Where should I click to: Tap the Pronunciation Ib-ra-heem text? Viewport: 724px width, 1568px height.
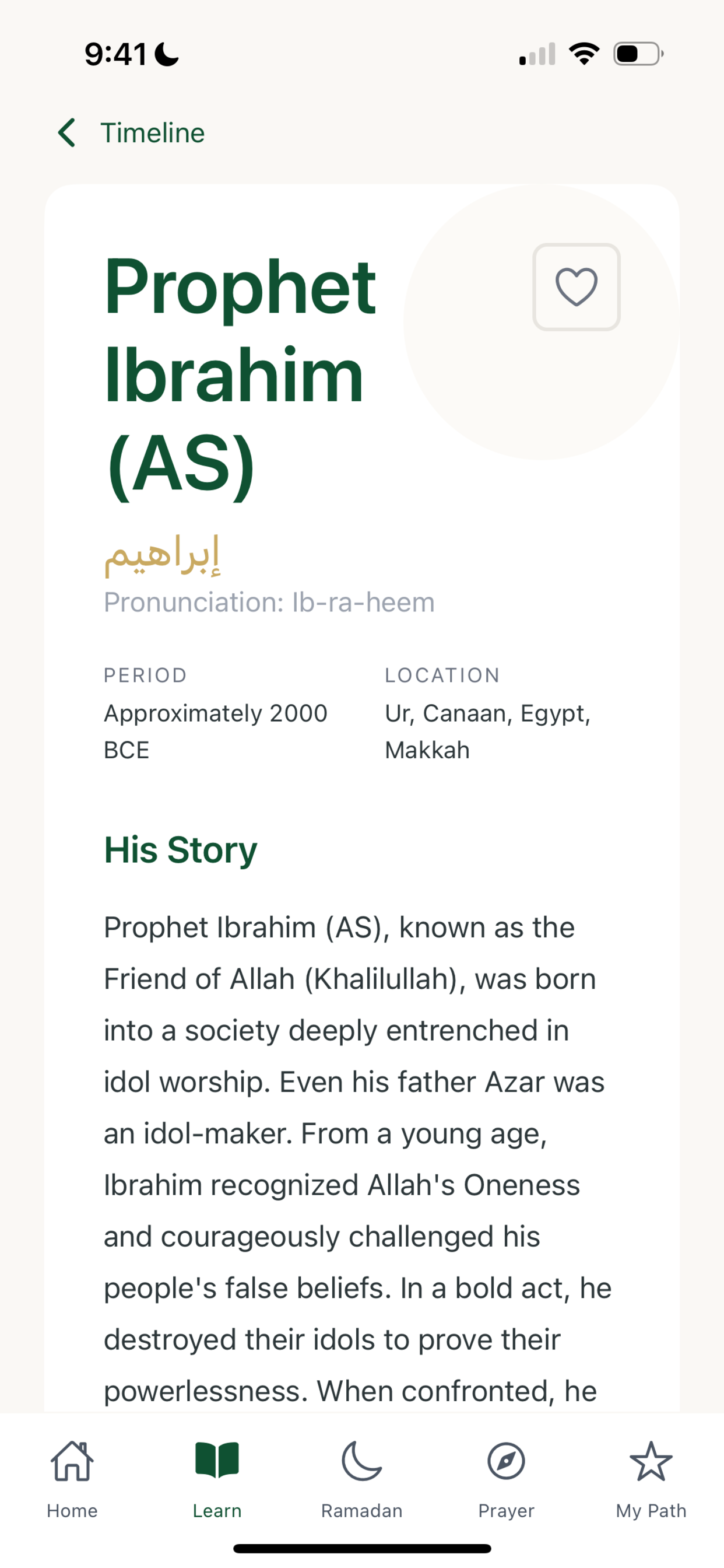(x=269, y=602)
